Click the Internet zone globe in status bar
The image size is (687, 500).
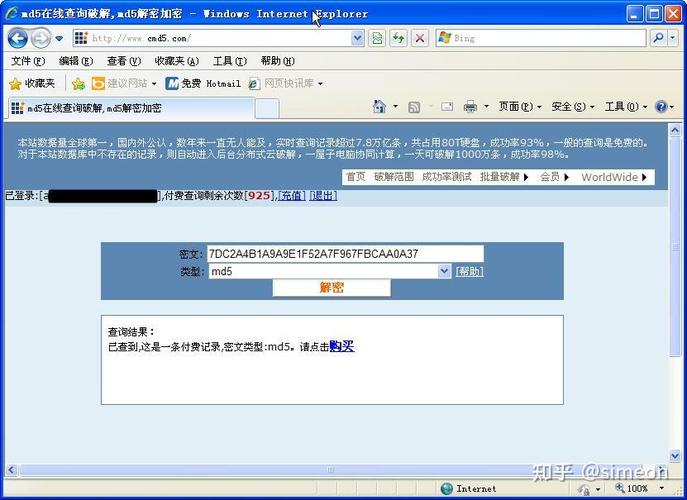pyautogui.click(x=446, y=488)
